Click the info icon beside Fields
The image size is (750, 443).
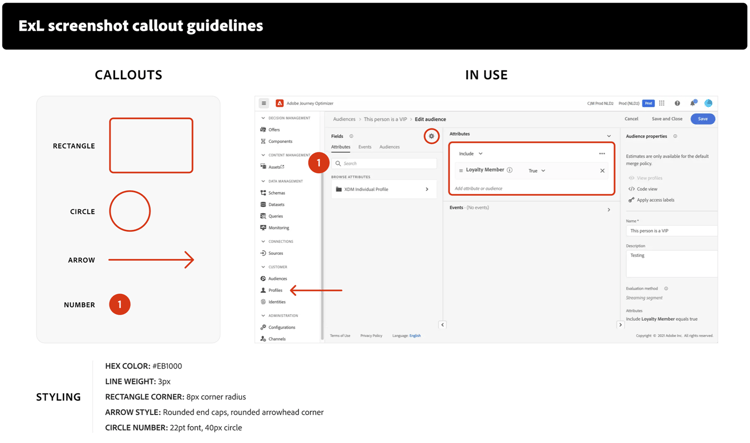pos(351,136)
